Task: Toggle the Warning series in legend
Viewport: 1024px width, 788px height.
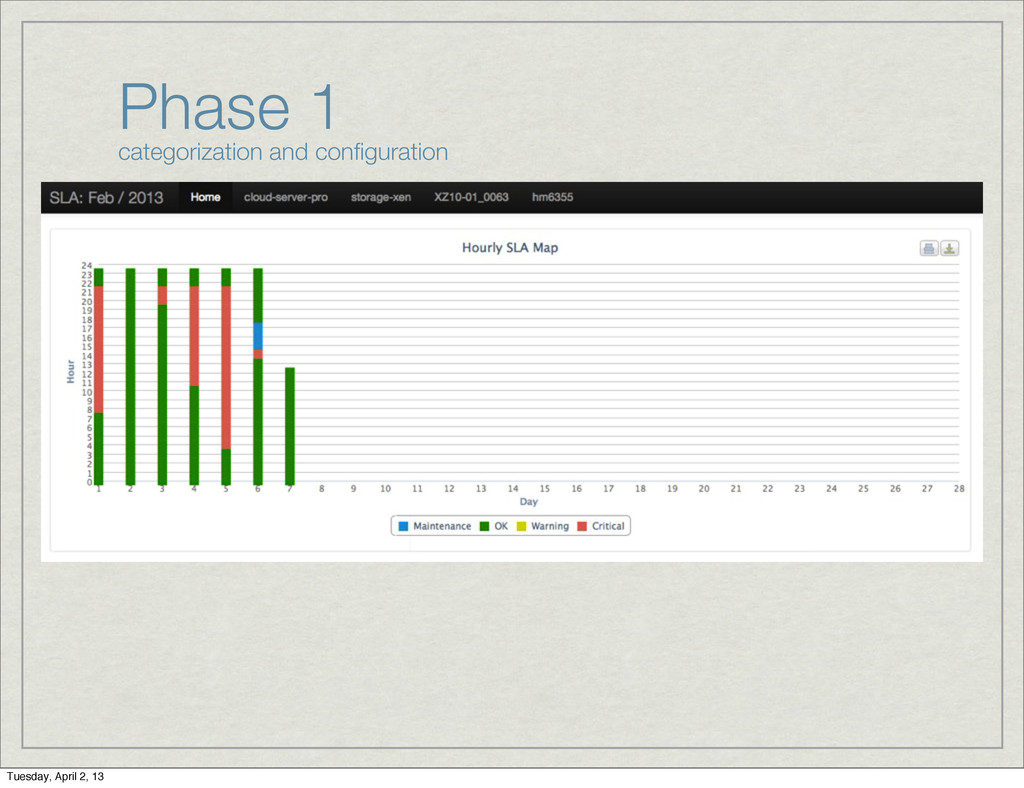Action: [x=543, y=526]
